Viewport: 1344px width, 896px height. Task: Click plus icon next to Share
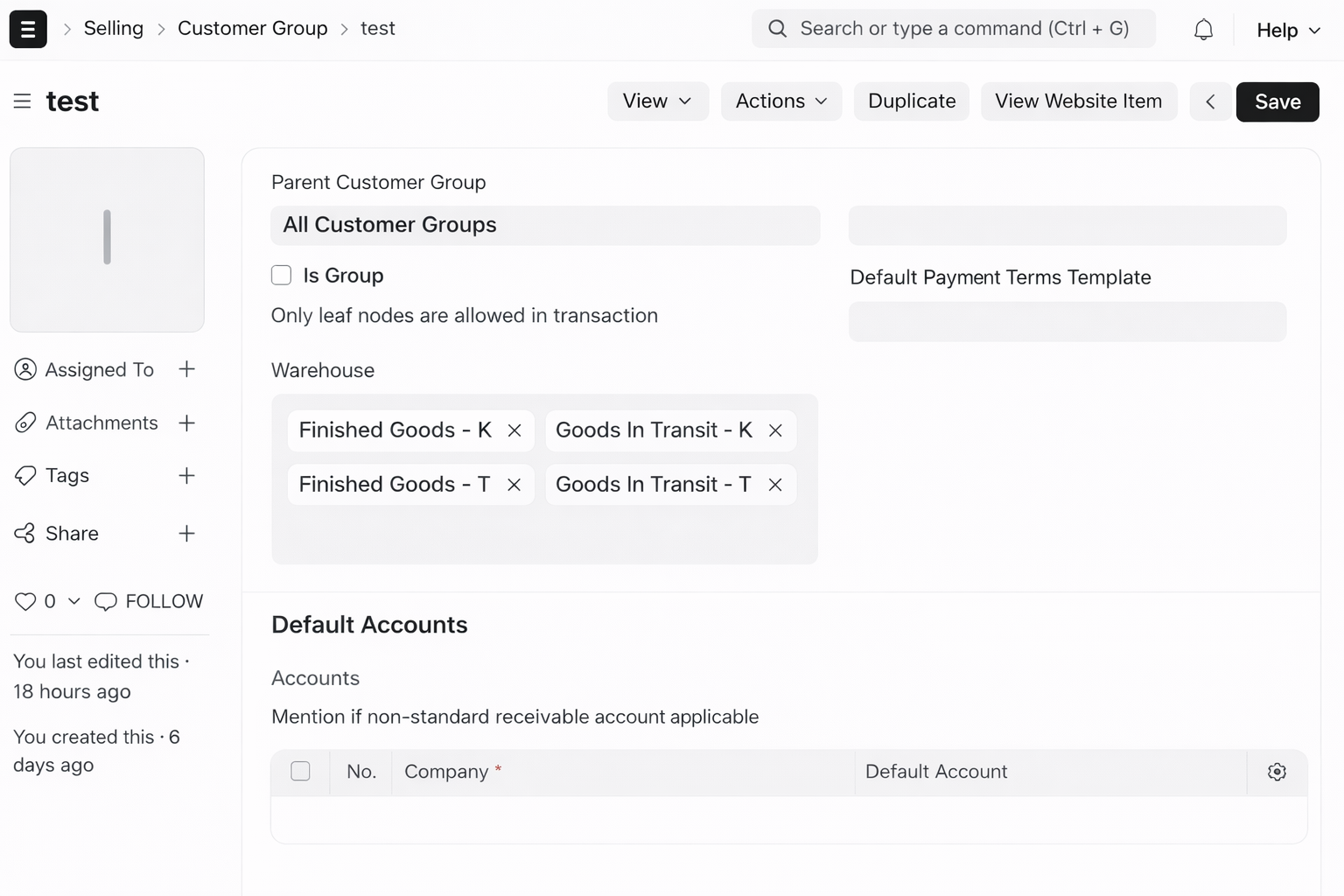(186, 533)
